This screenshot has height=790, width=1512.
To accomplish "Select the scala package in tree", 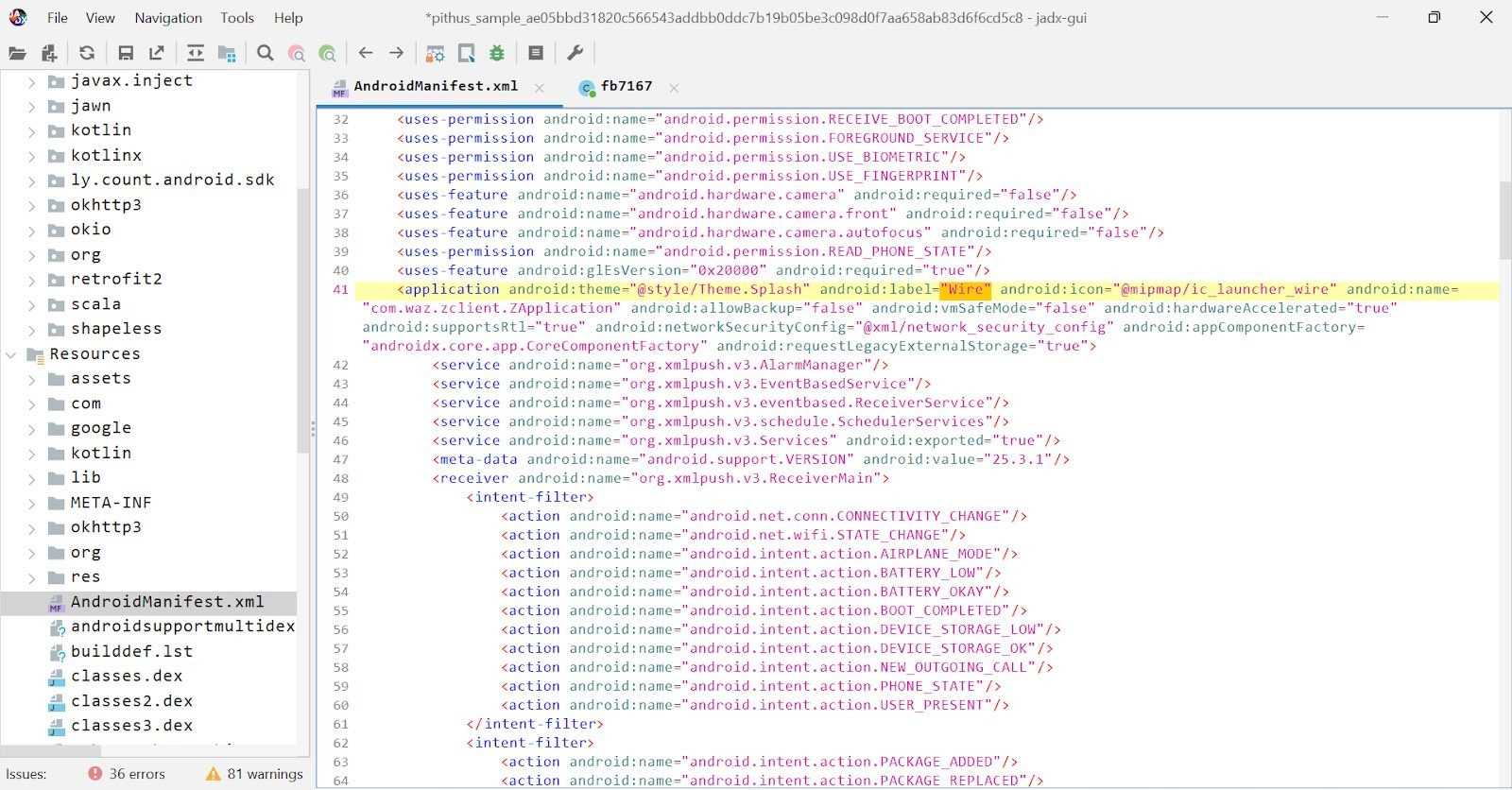I will point(95,304).
